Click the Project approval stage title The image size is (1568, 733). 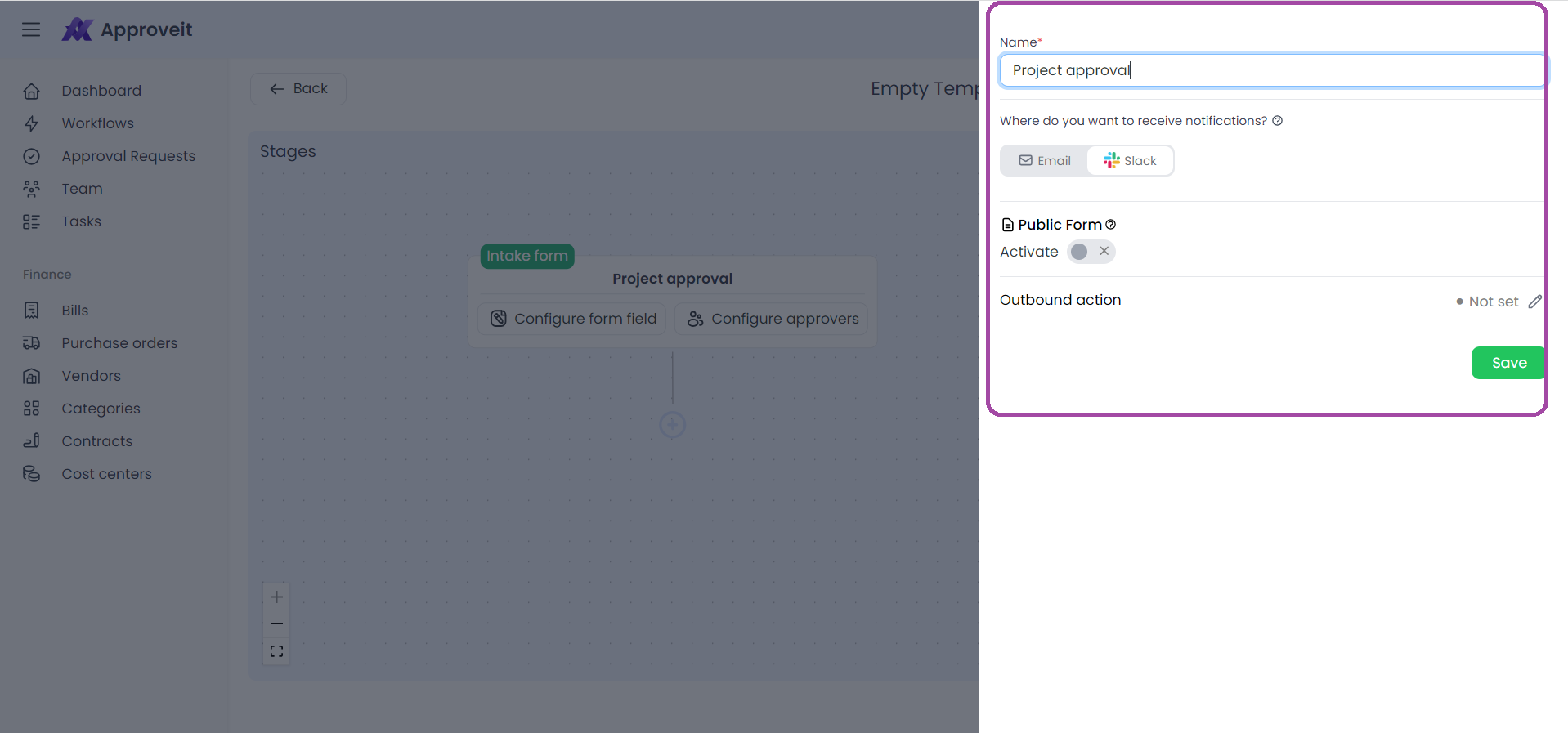[x=673, y=279]
